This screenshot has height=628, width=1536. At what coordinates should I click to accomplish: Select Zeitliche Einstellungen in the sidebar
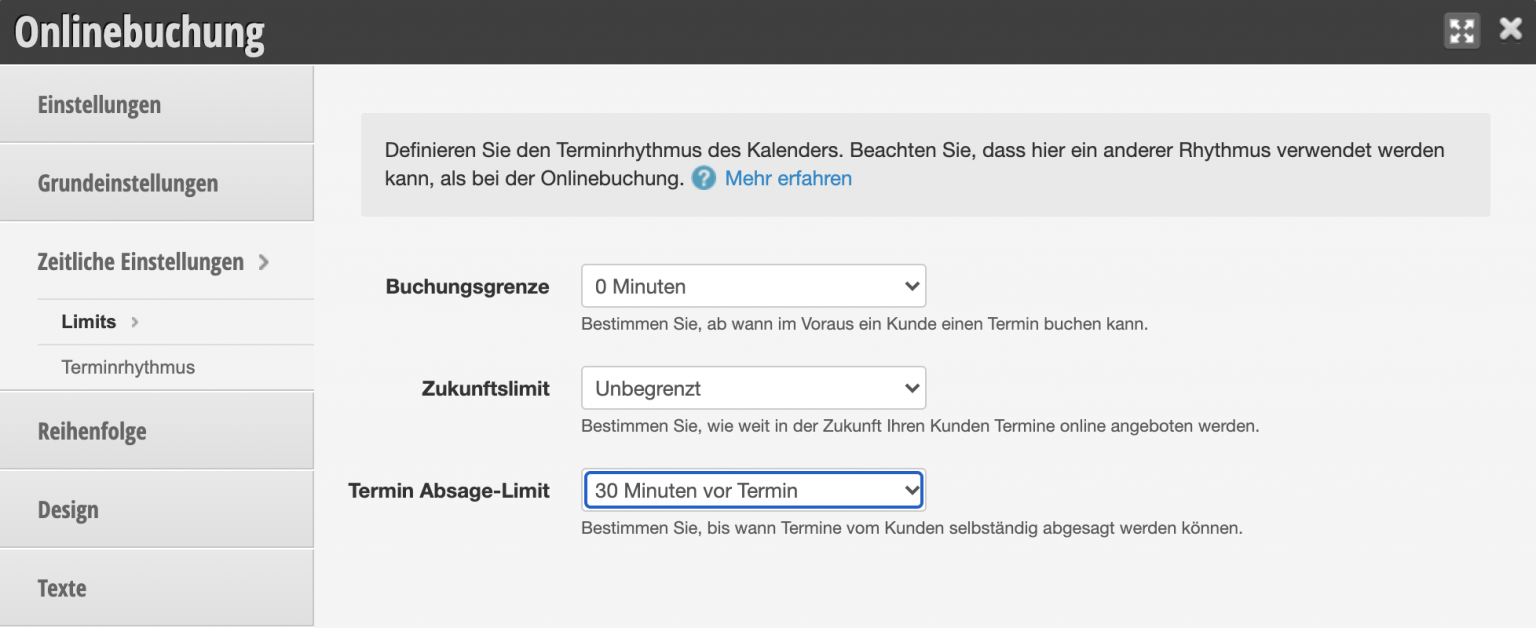(140, 262)
